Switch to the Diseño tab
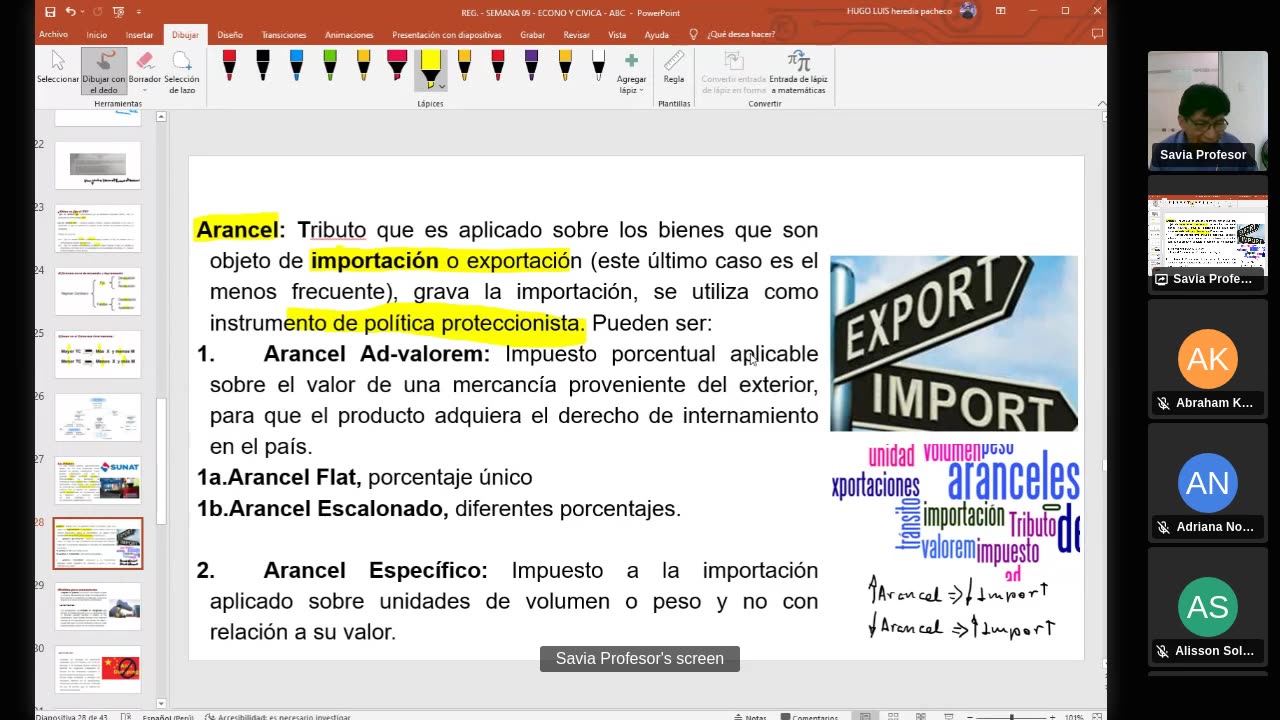Image resolution: width=1280 pixels, height=720 pixels. pyautogui.click(x=230, y=34)
